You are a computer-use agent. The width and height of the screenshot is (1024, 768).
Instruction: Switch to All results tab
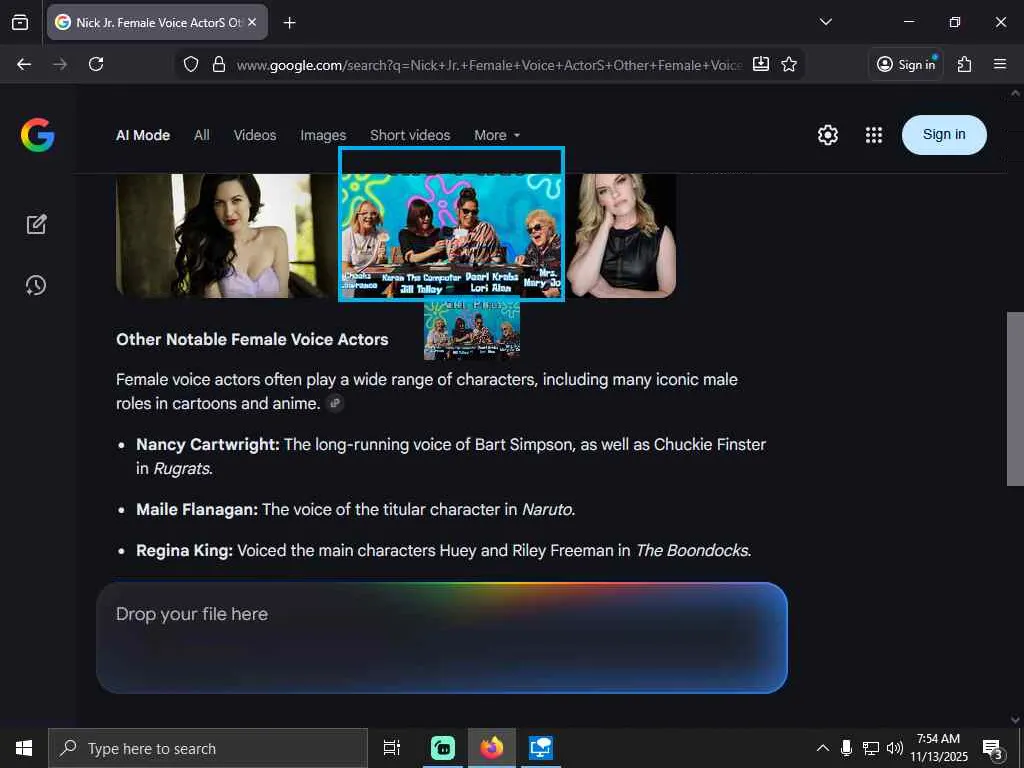pyautogui.click(x=202, y=135)
